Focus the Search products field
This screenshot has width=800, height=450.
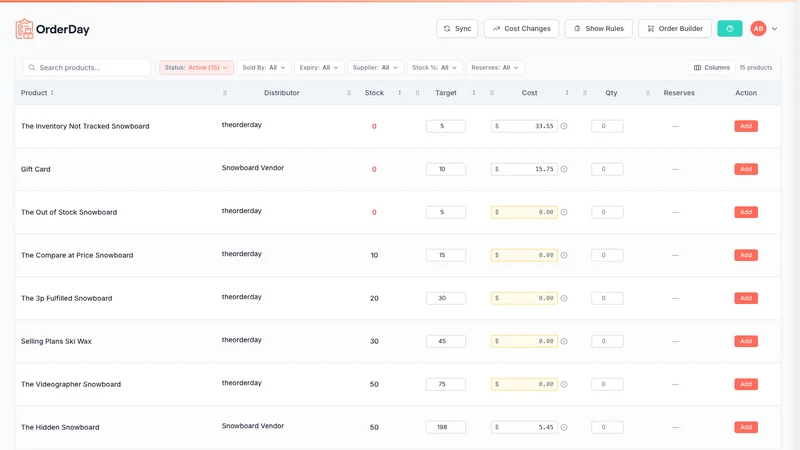point(87,67)
